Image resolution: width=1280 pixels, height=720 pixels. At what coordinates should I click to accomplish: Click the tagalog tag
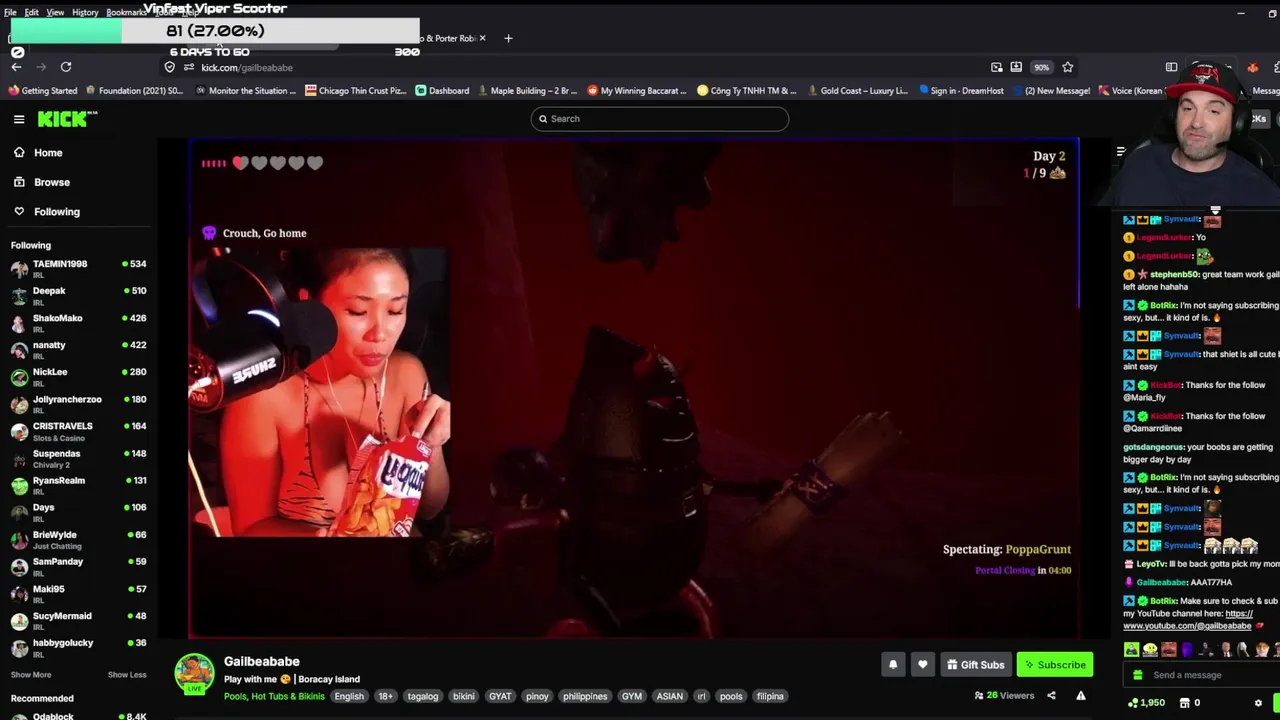coord(422,696)
